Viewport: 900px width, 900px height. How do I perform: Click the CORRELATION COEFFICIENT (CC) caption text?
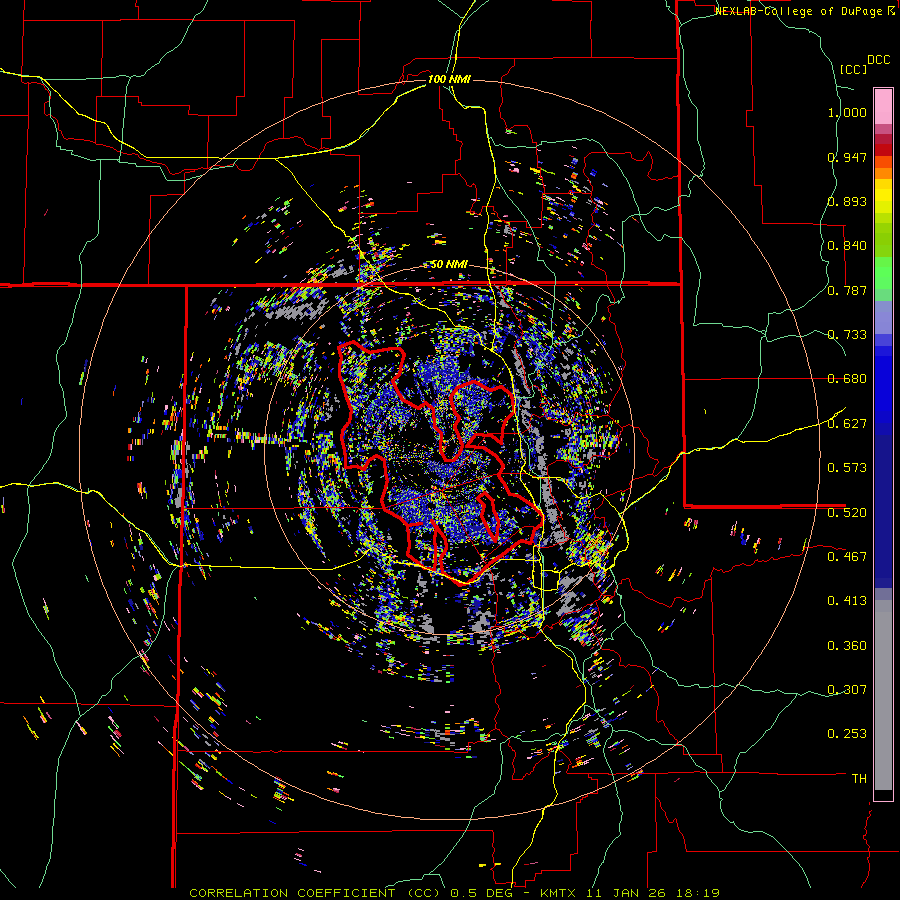(x=315, y=893)
